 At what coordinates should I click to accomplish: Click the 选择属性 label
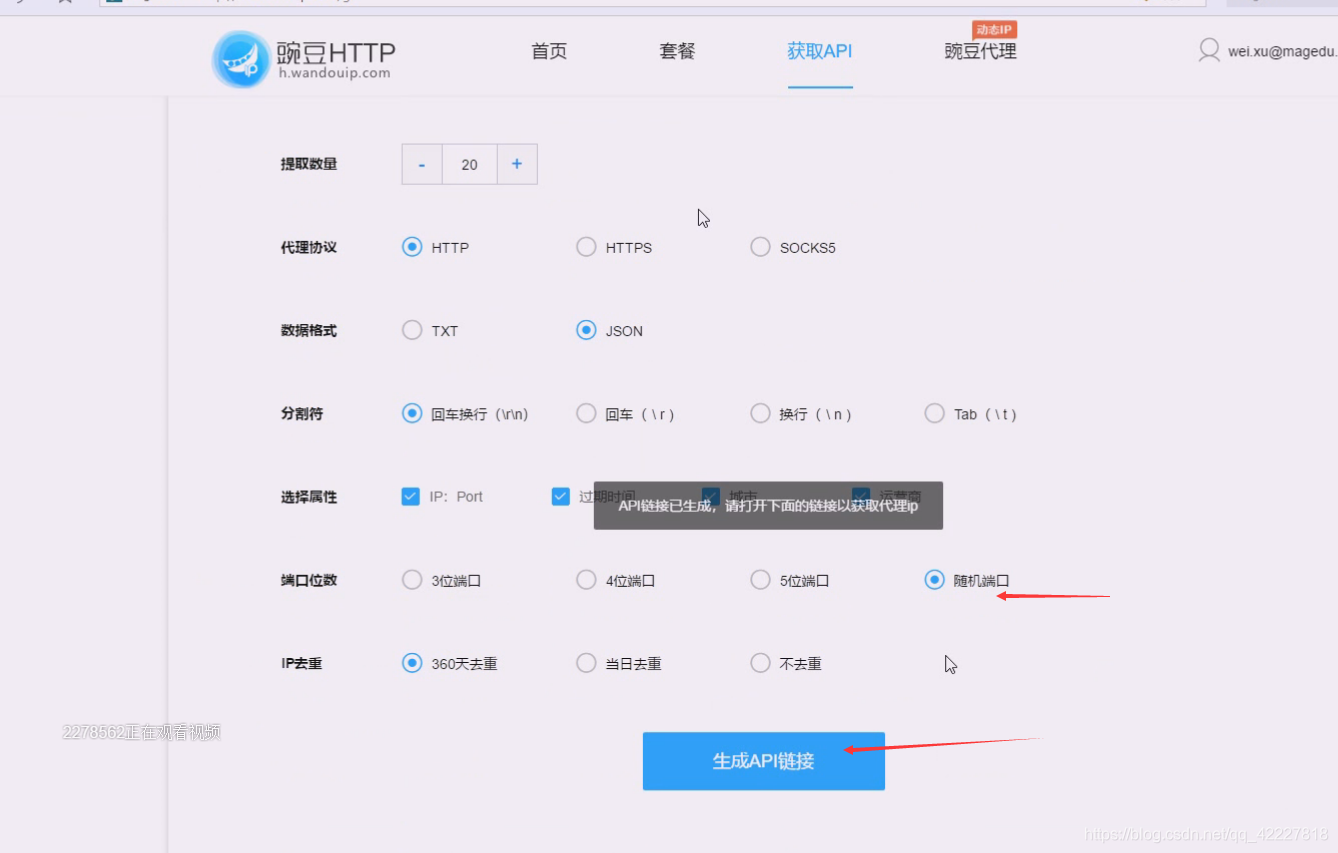click(309, 496)
